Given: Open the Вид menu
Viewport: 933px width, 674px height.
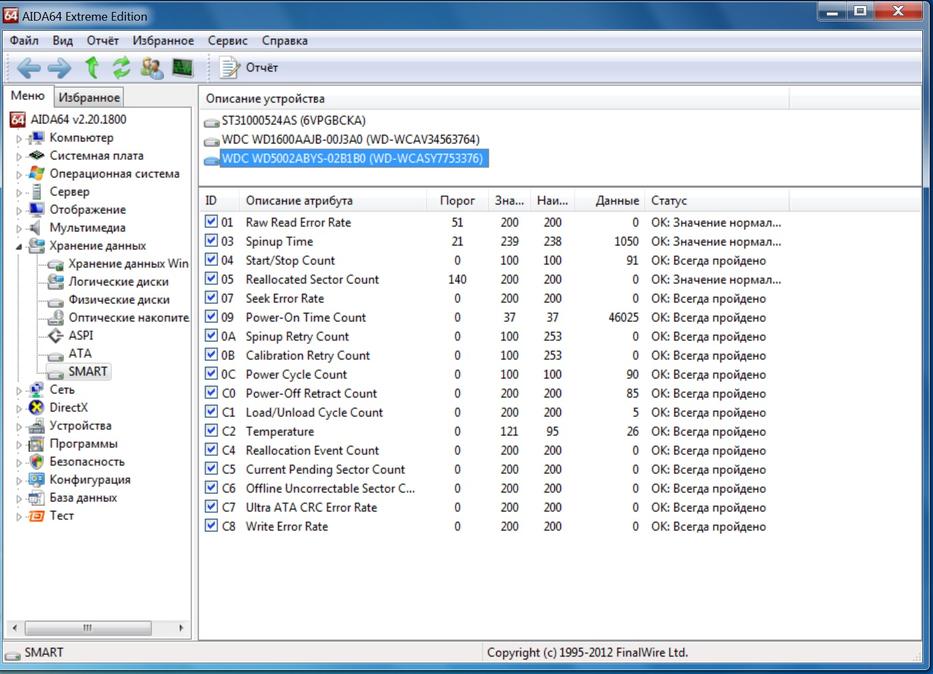Looking at the screenshot, I should [x=62, y=40].
